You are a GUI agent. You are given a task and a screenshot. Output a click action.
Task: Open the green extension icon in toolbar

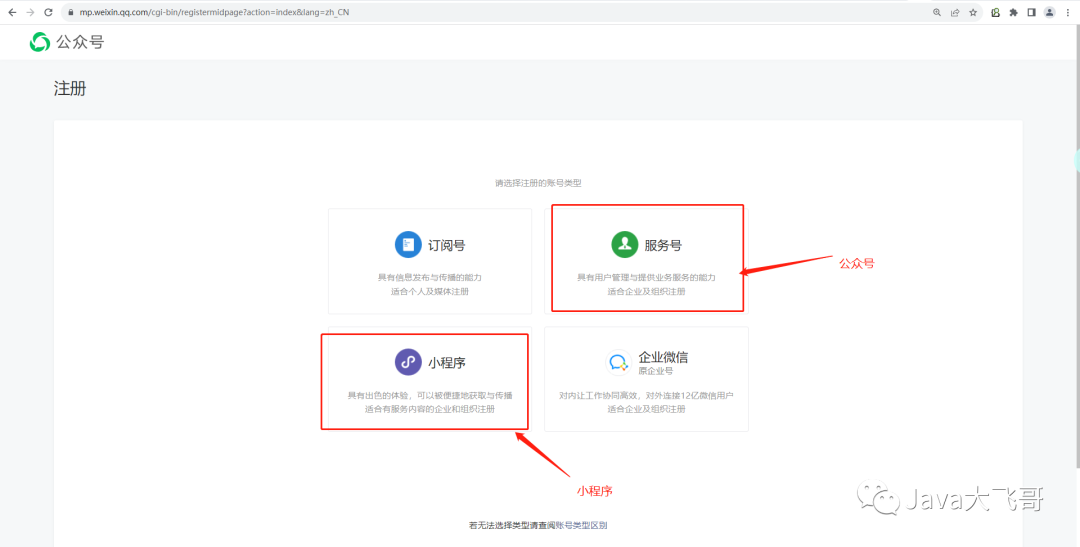click(995, 12)
